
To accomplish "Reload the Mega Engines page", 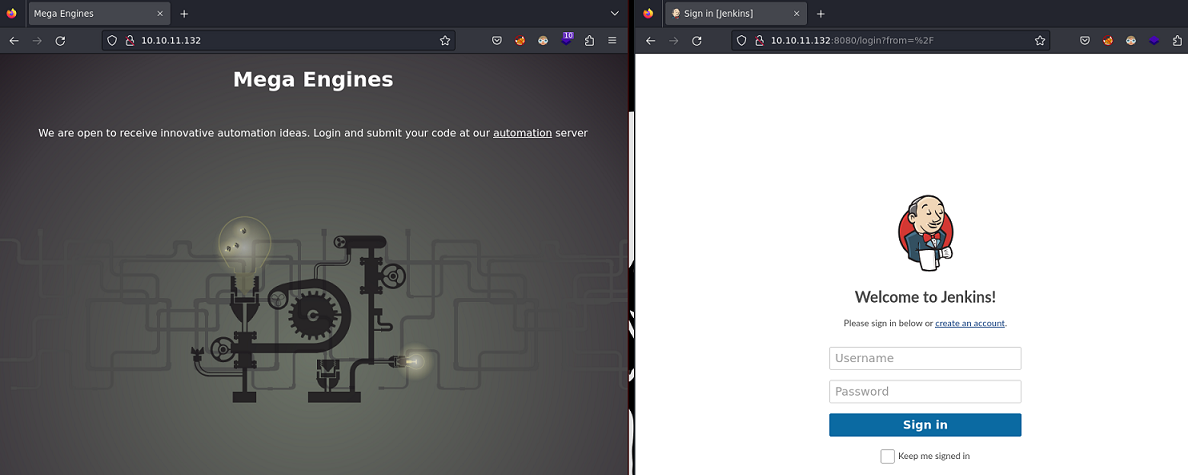I will click(x=60, y=41).
